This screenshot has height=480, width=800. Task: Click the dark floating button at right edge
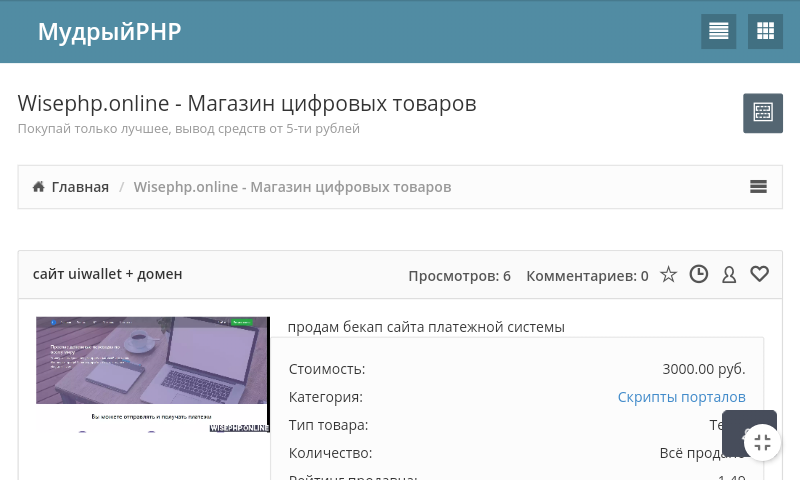pos(735,422)
